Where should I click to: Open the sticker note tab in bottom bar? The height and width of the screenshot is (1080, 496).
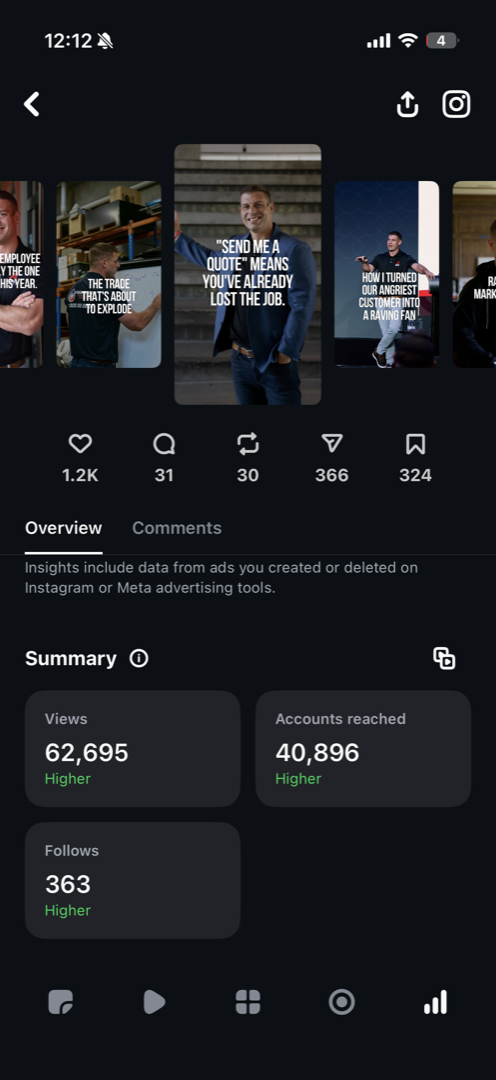point(61,1002)
